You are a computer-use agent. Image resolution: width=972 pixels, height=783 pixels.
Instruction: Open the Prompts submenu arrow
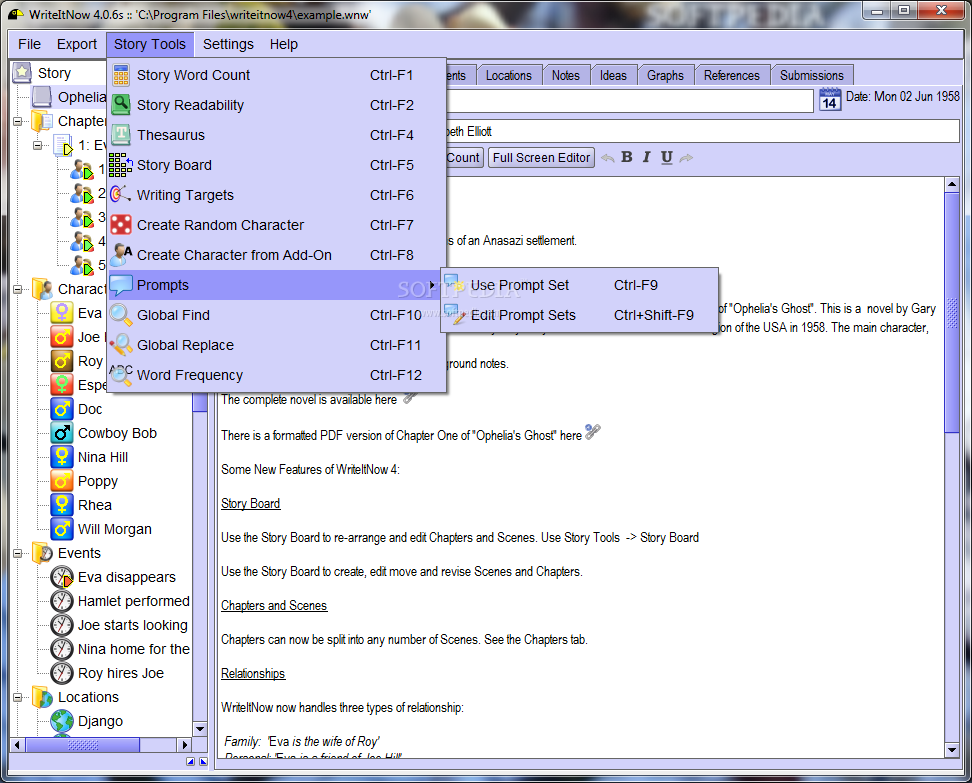coord(432,285)
